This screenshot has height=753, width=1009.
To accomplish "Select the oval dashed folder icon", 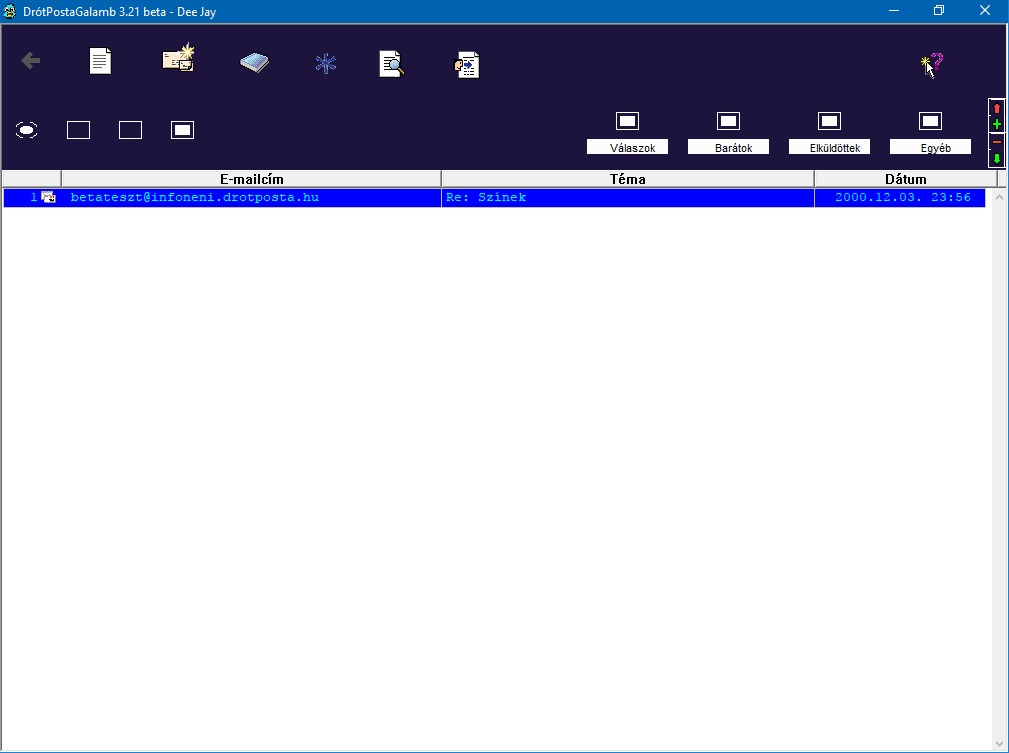I will click(27, 130).
